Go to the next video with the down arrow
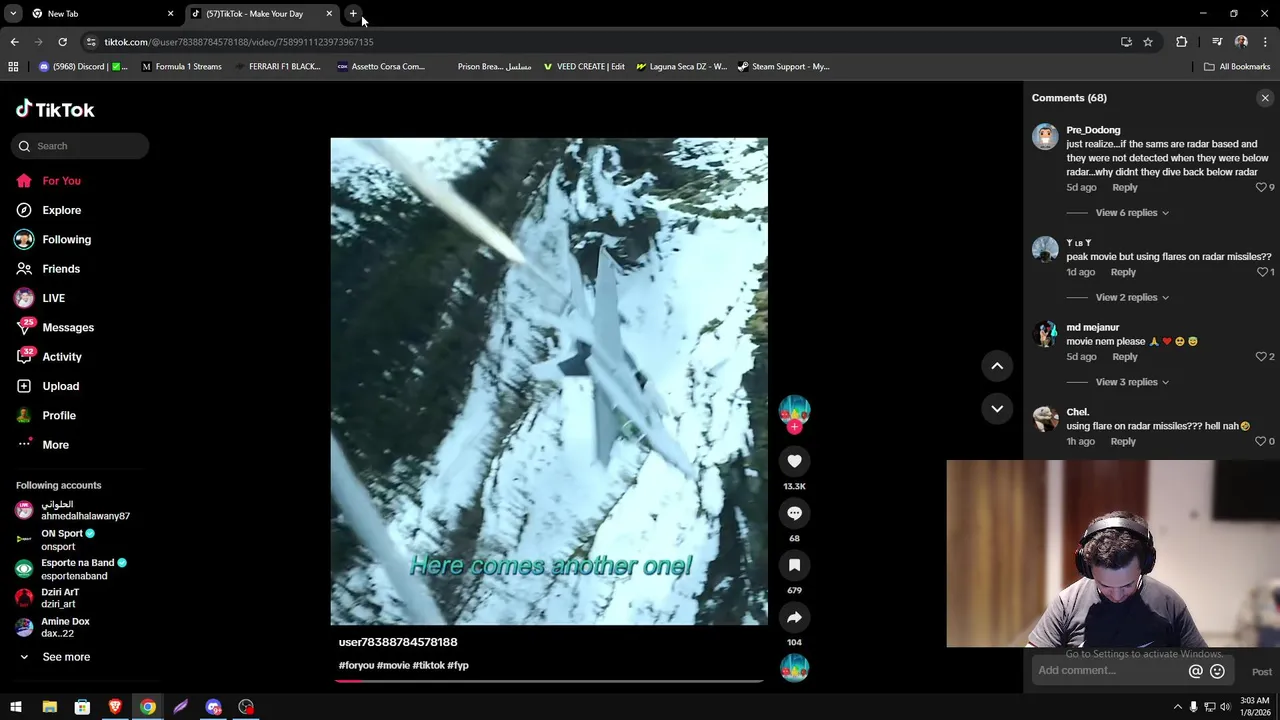This screenshot has width=1280, height=720. coord(997,408)
